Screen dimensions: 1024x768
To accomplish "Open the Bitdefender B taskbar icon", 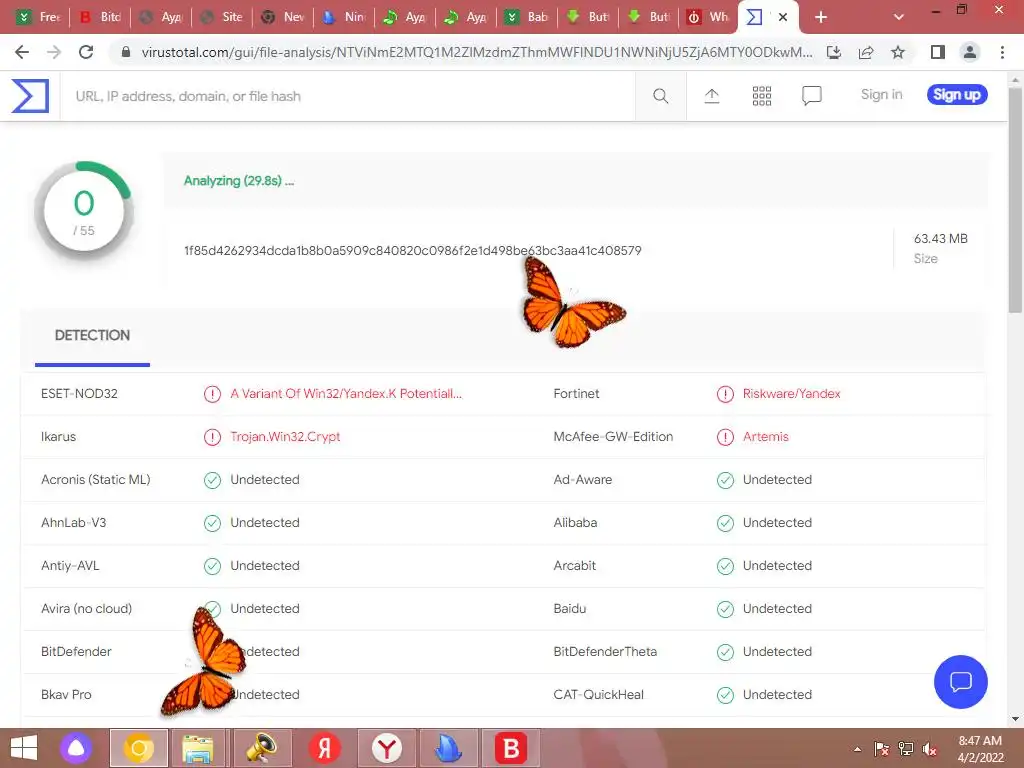I will pos(511,748).
